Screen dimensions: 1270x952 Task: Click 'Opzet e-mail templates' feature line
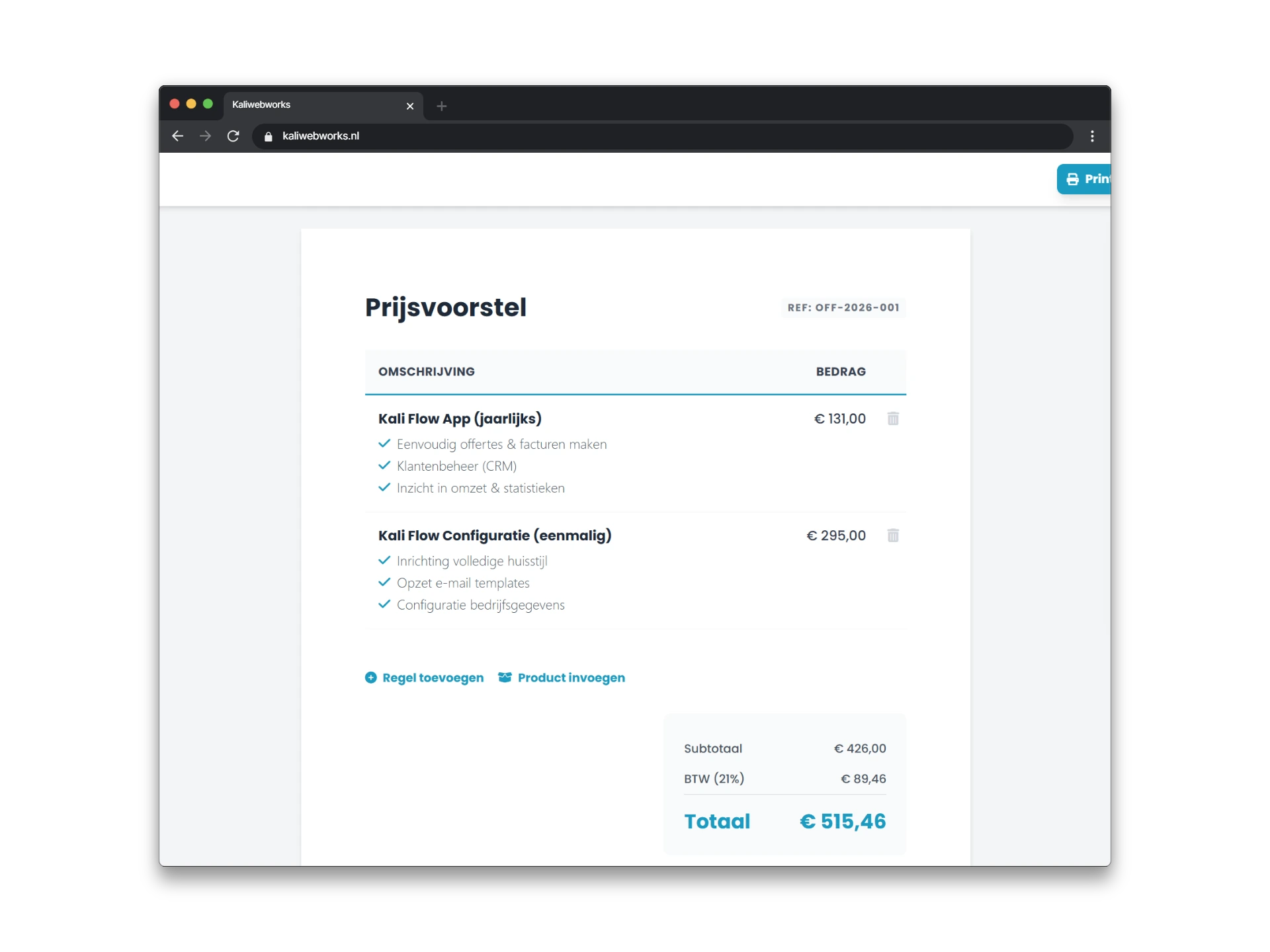tap(463, 583)
